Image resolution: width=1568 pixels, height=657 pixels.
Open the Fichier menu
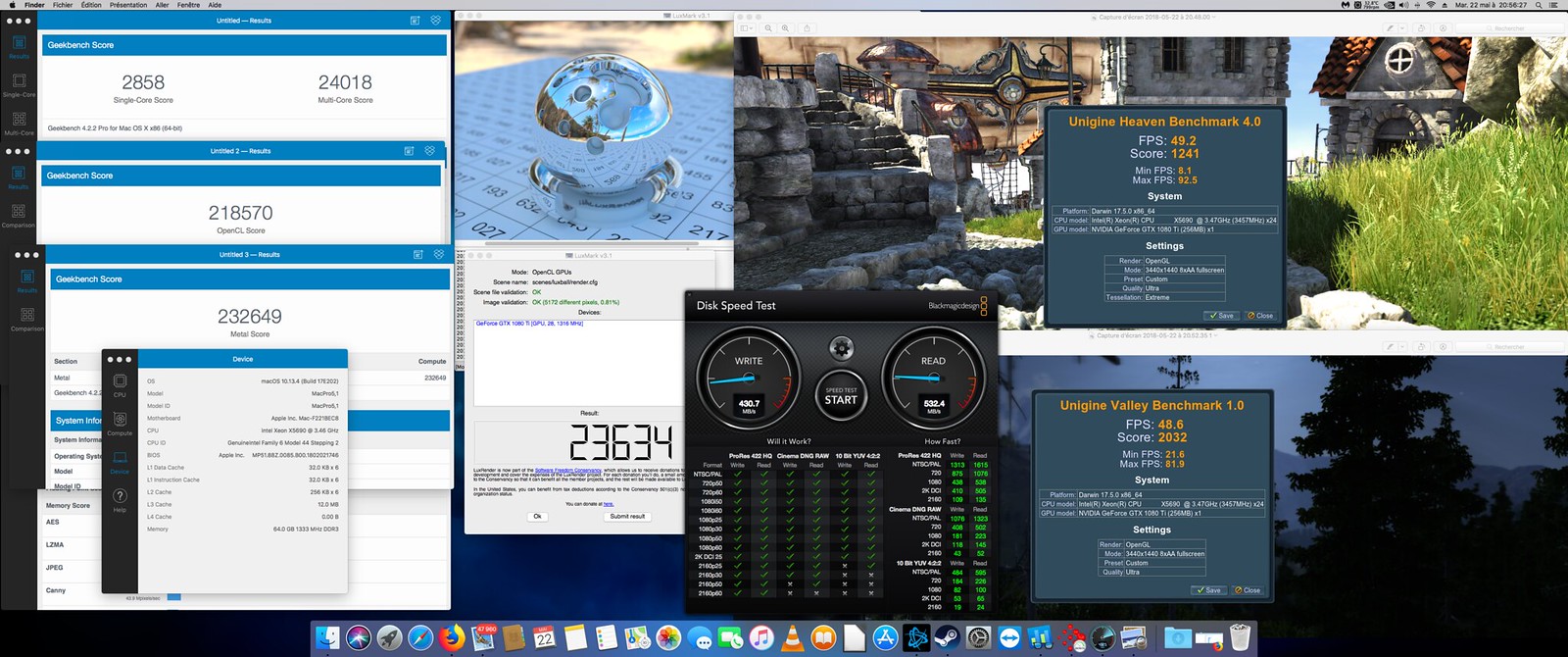pyautogui.click(x=63, y=5)
